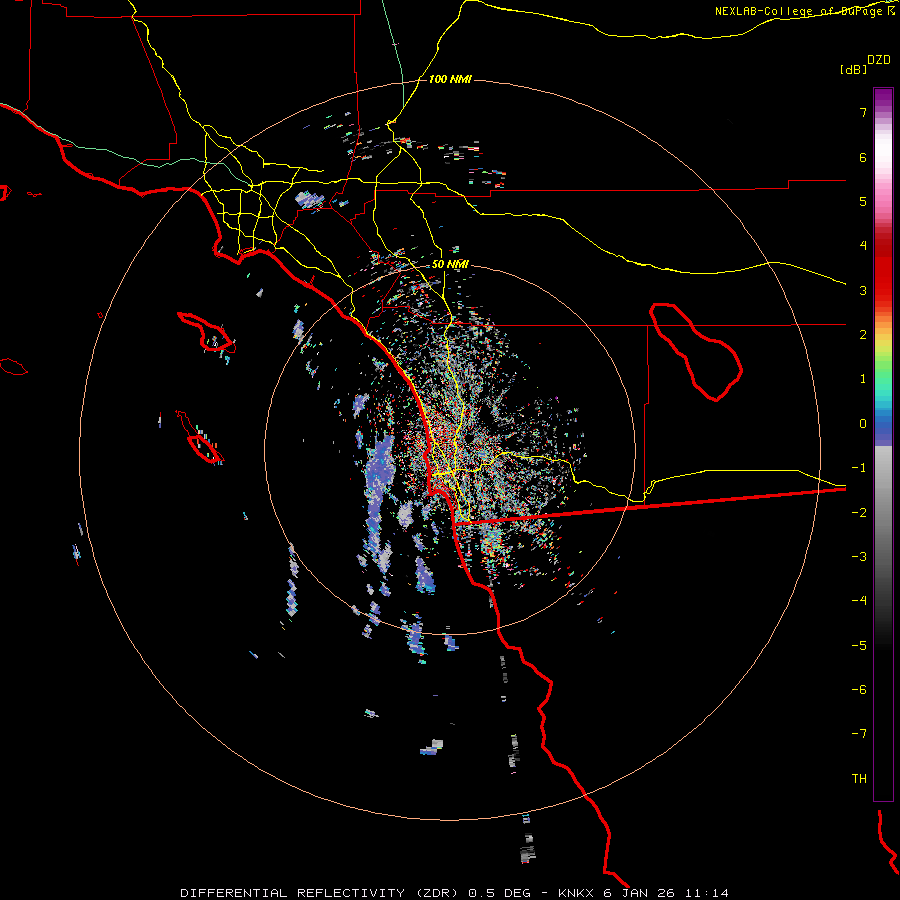Click the 0 dB value on color scale
900x900 pixels.
[863, 424]
